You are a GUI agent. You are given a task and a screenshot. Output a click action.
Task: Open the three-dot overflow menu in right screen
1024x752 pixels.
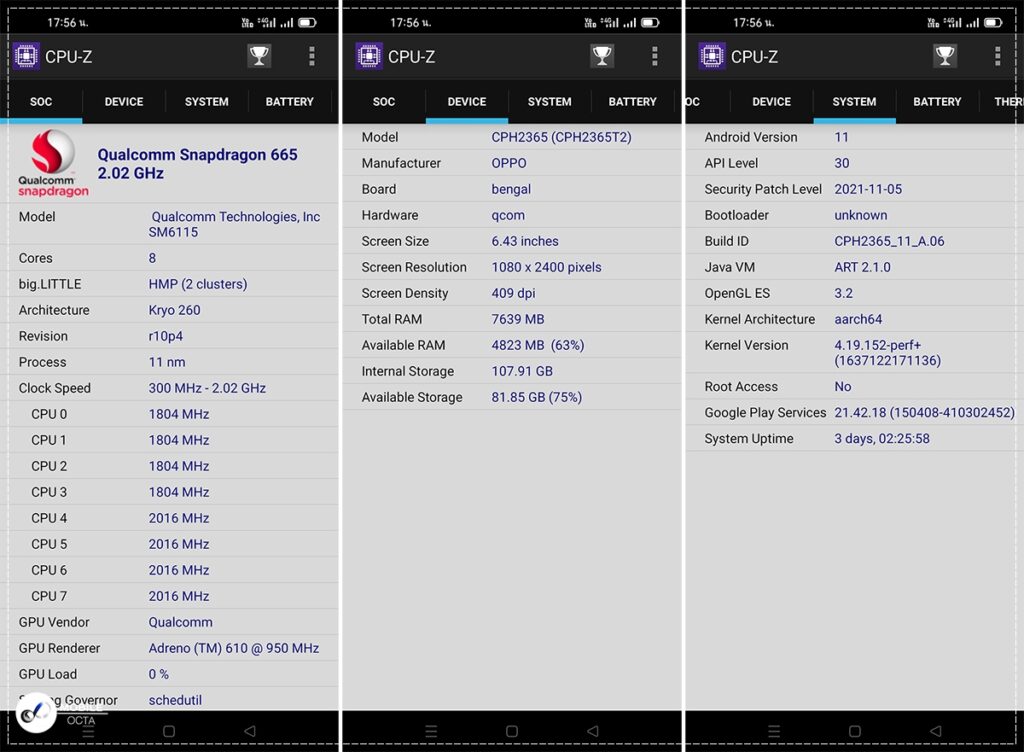998,56
